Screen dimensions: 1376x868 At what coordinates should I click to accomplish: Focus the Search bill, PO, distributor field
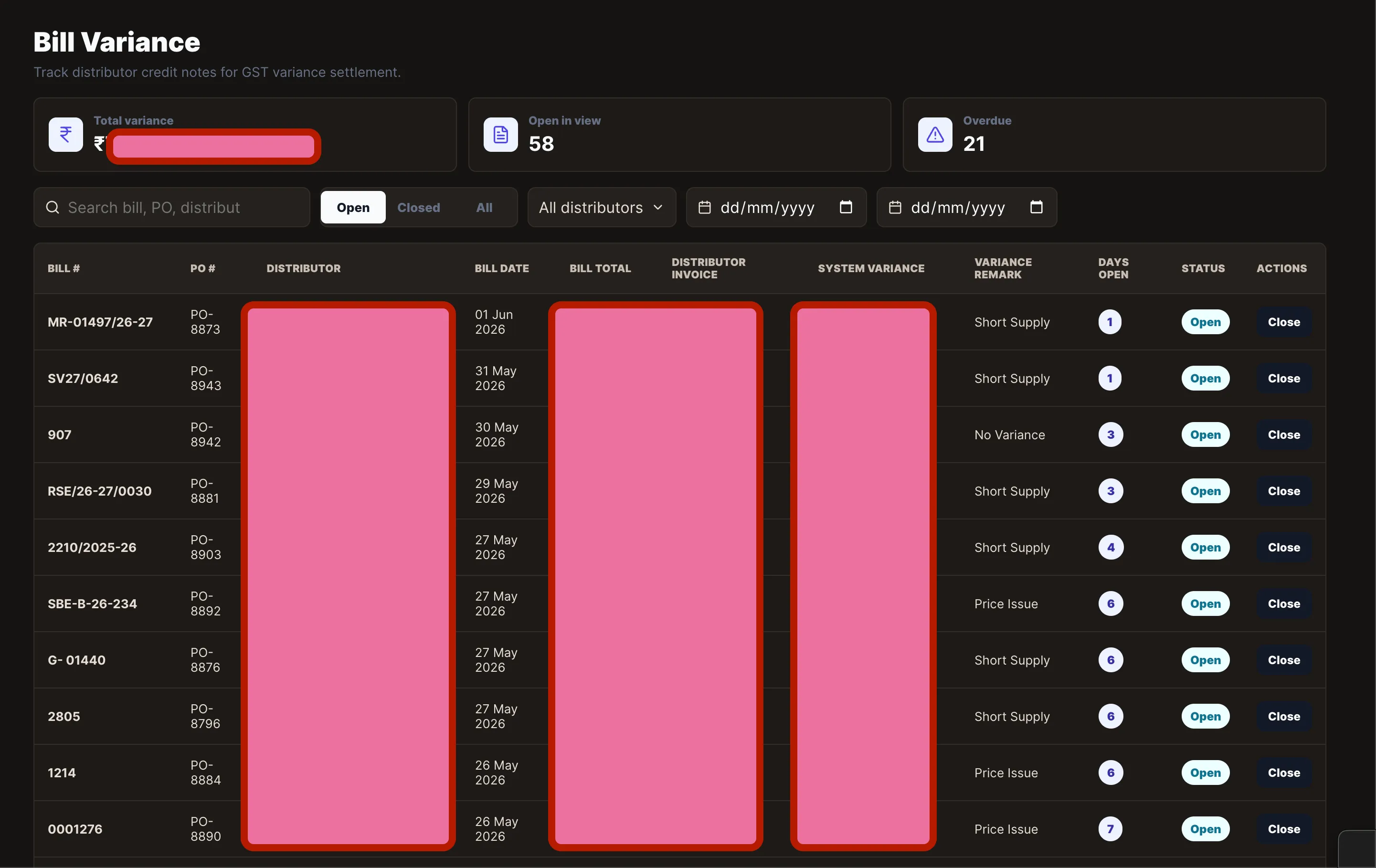tap(172, 207)
